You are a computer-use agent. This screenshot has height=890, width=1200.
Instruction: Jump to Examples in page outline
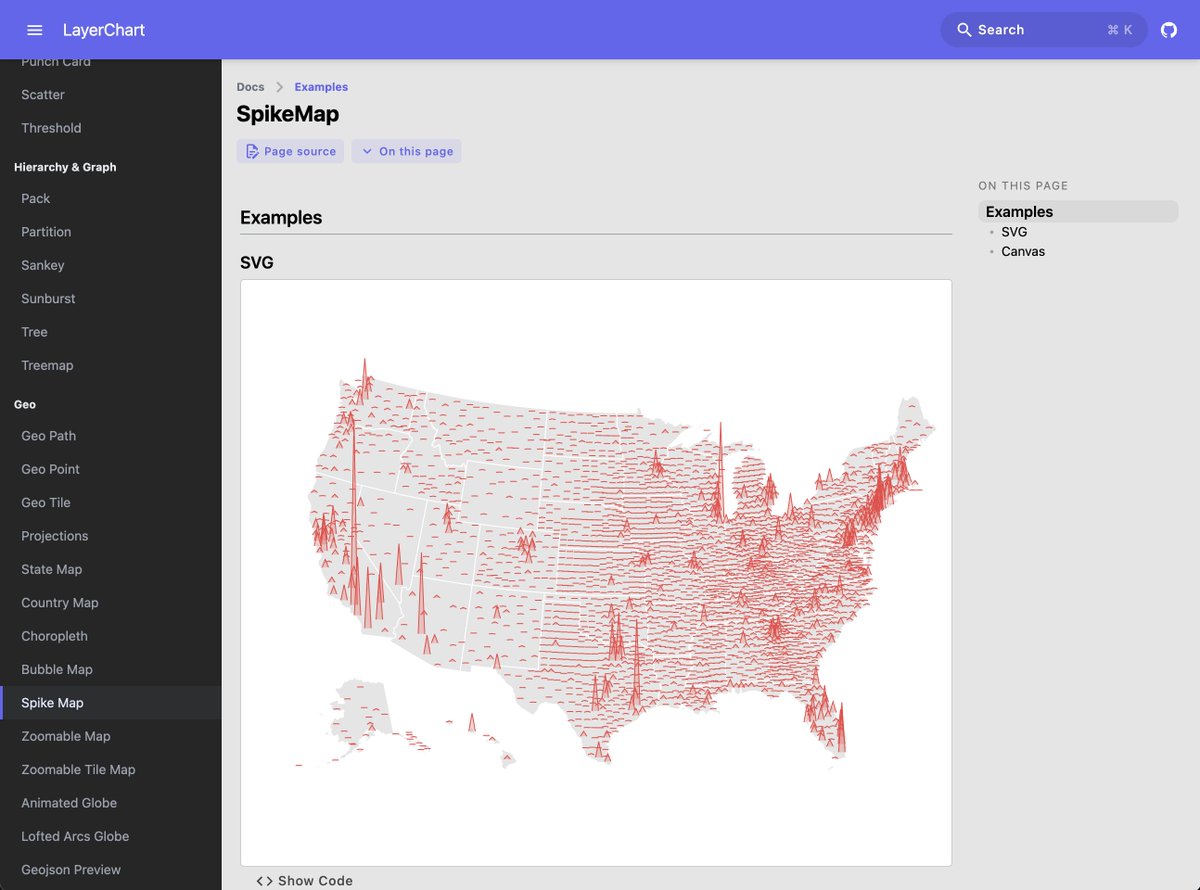pyautogui.click(x=1078, y=212)
